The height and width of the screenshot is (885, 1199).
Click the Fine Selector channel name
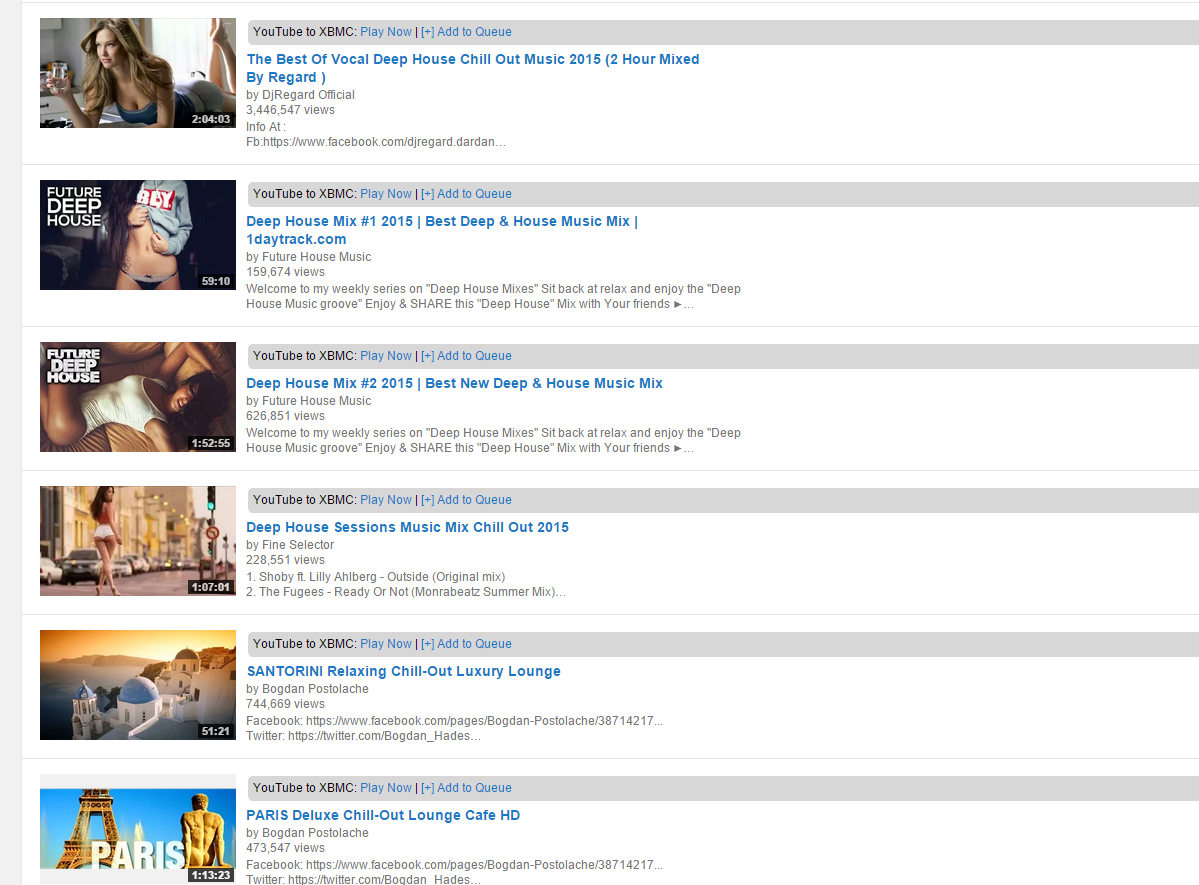click(x=297, y=545)
